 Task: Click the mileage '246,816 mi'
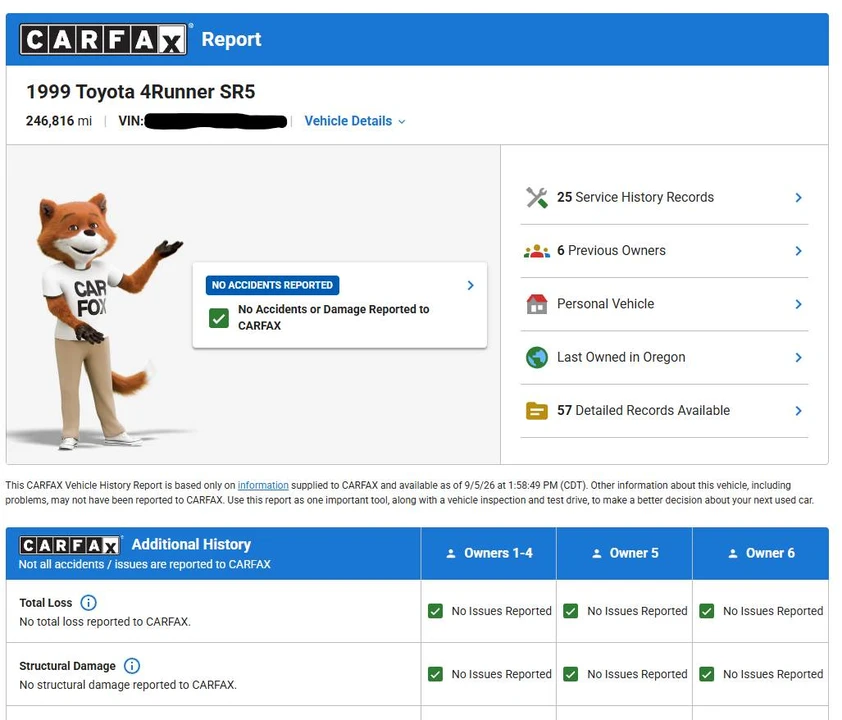pos(59,121)
